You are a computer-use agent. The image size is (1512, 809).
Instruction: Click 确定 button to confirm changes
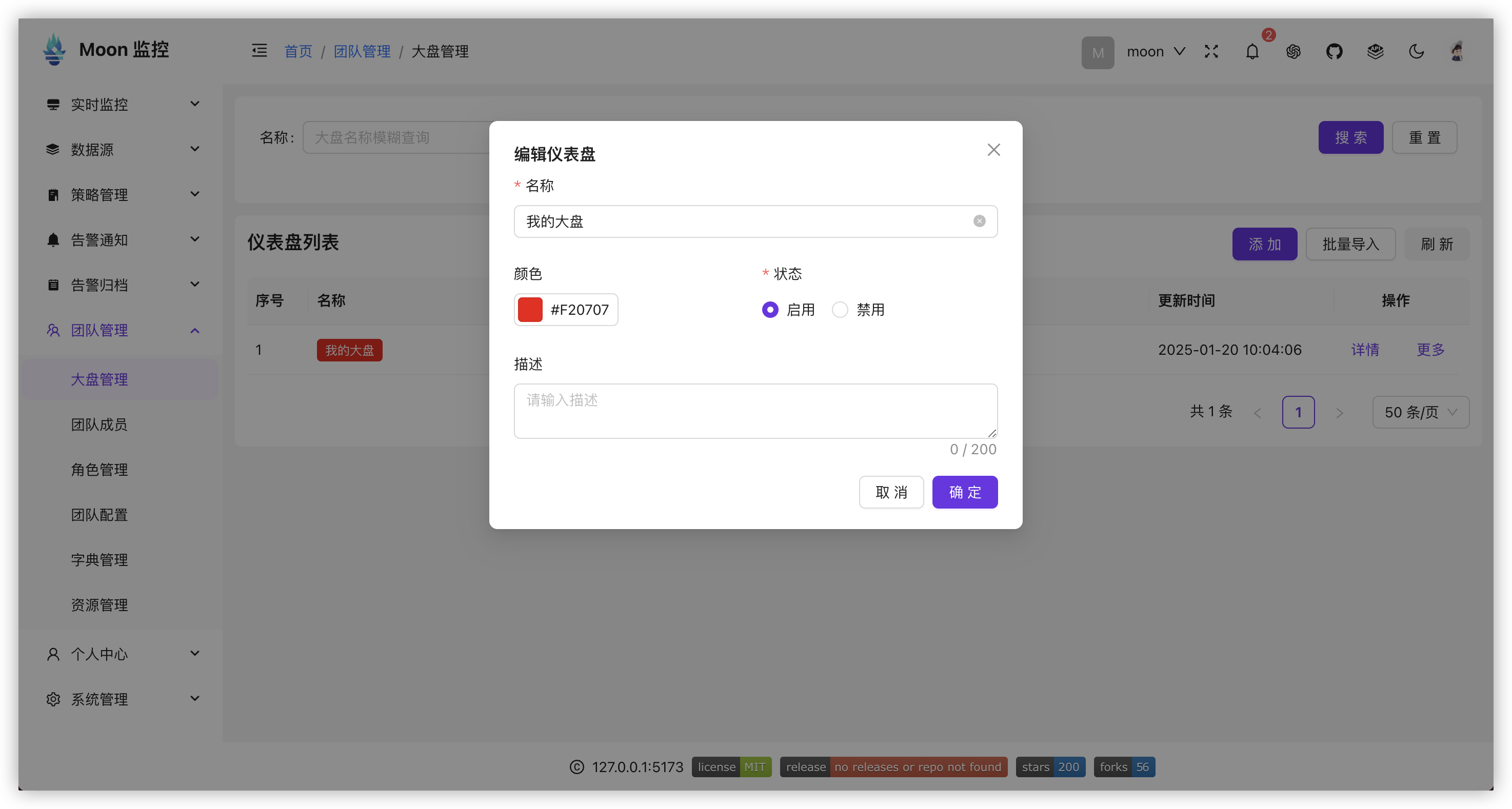[965, 491]
